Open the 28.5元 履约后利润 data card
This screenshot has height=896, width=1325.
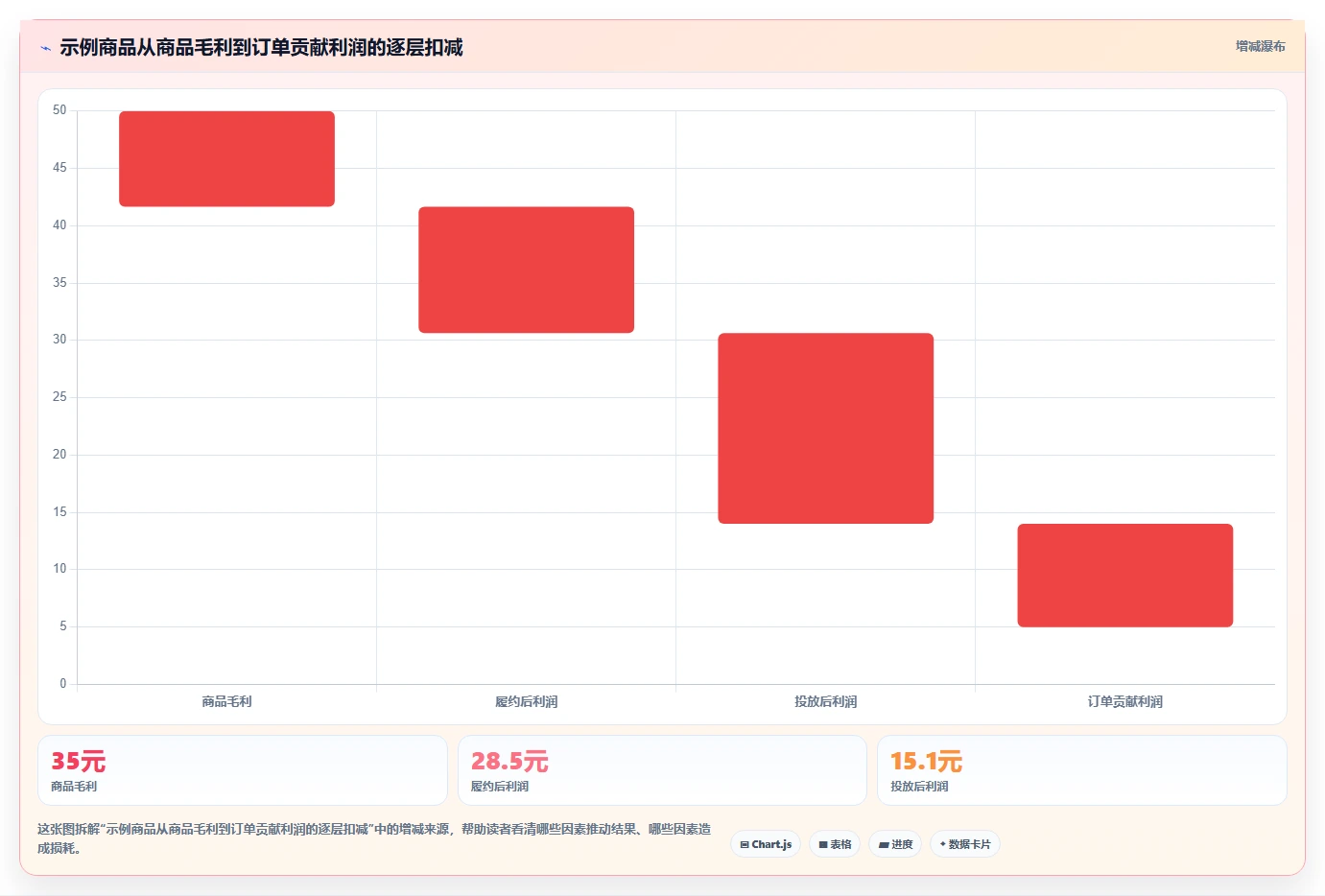coord(662,770)
